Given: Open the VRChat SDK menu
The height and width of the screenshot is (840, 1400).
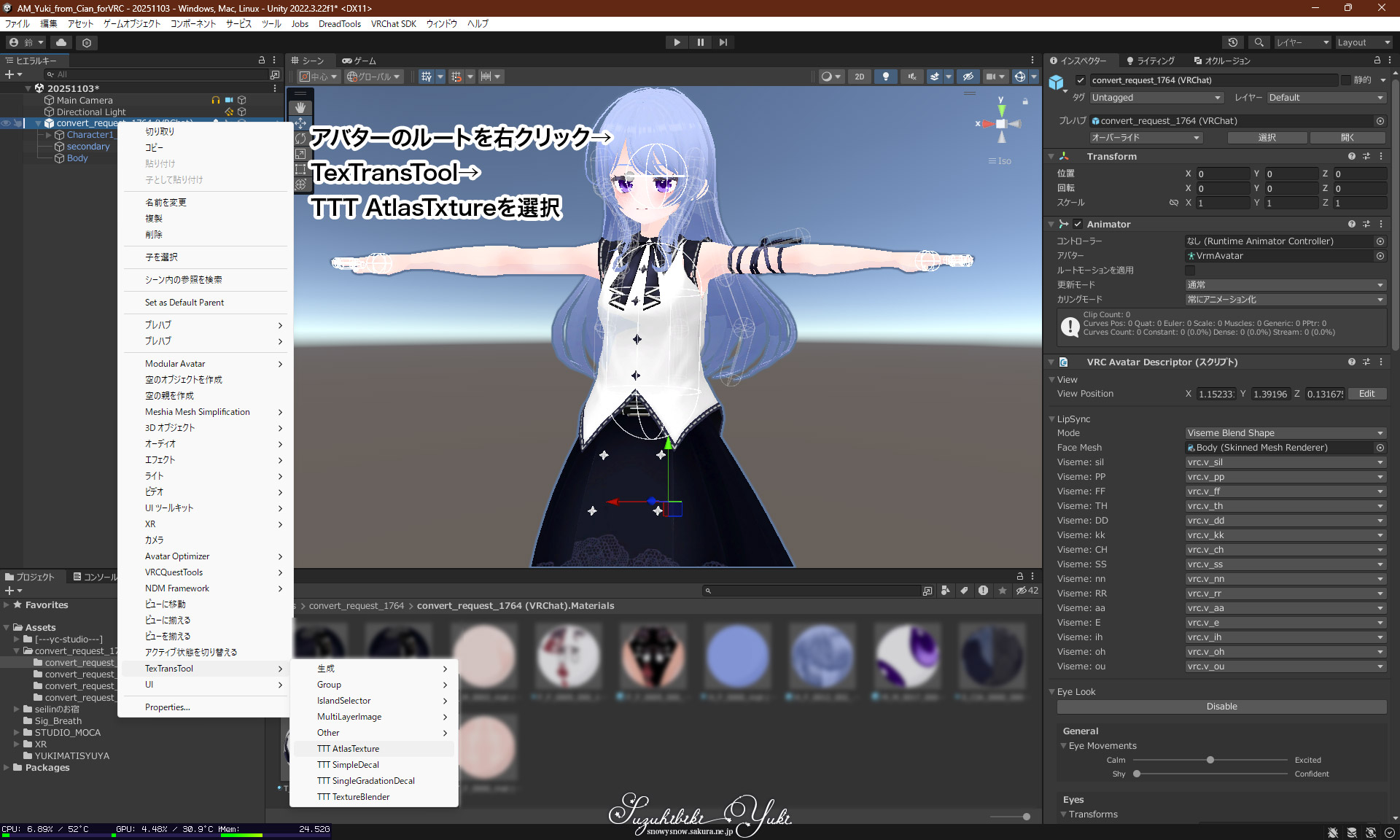Looking at the screenshot, I should tap(393, 23).
